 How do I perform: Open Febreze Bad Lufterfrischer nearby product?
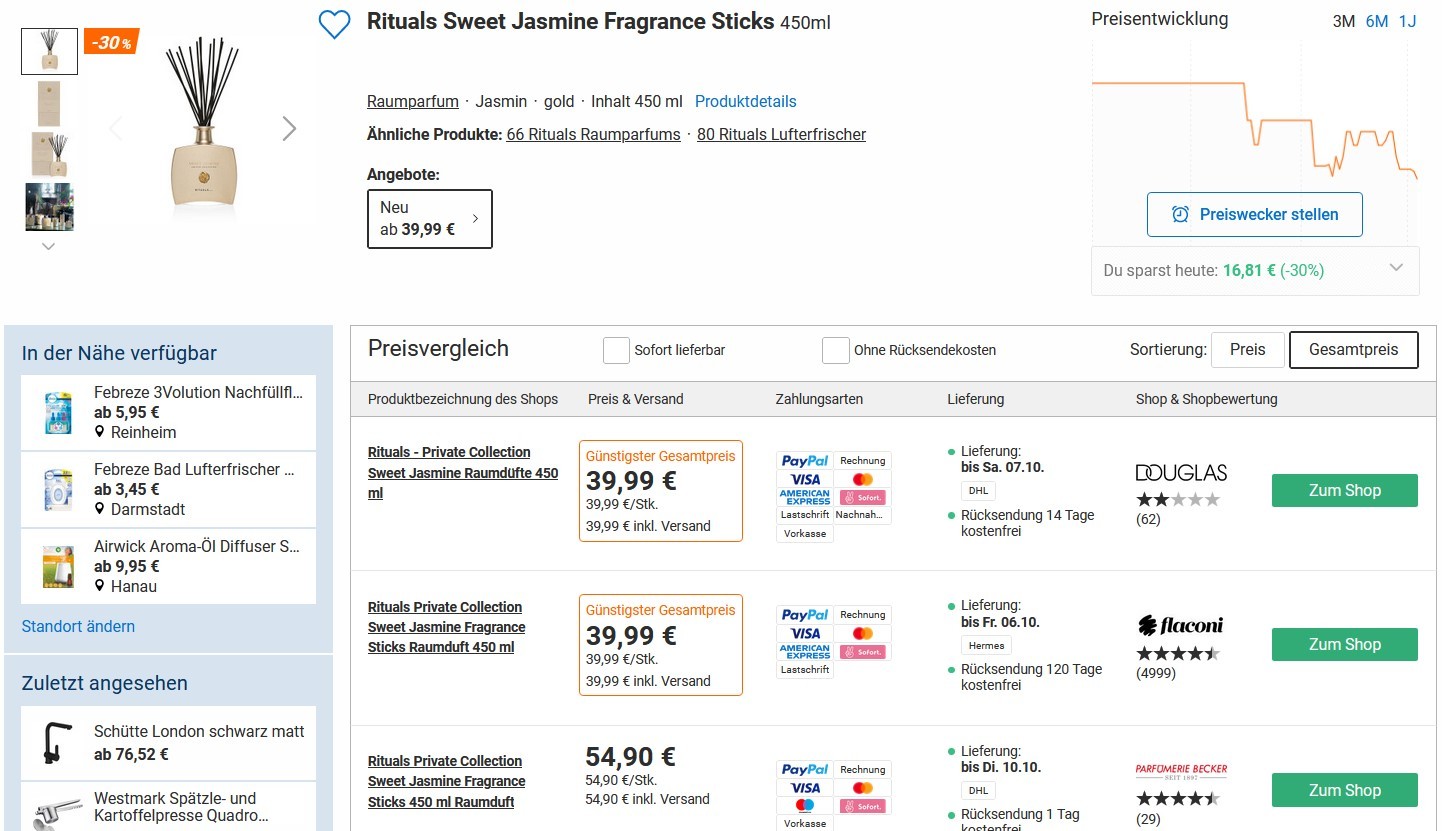click(169, 489)
